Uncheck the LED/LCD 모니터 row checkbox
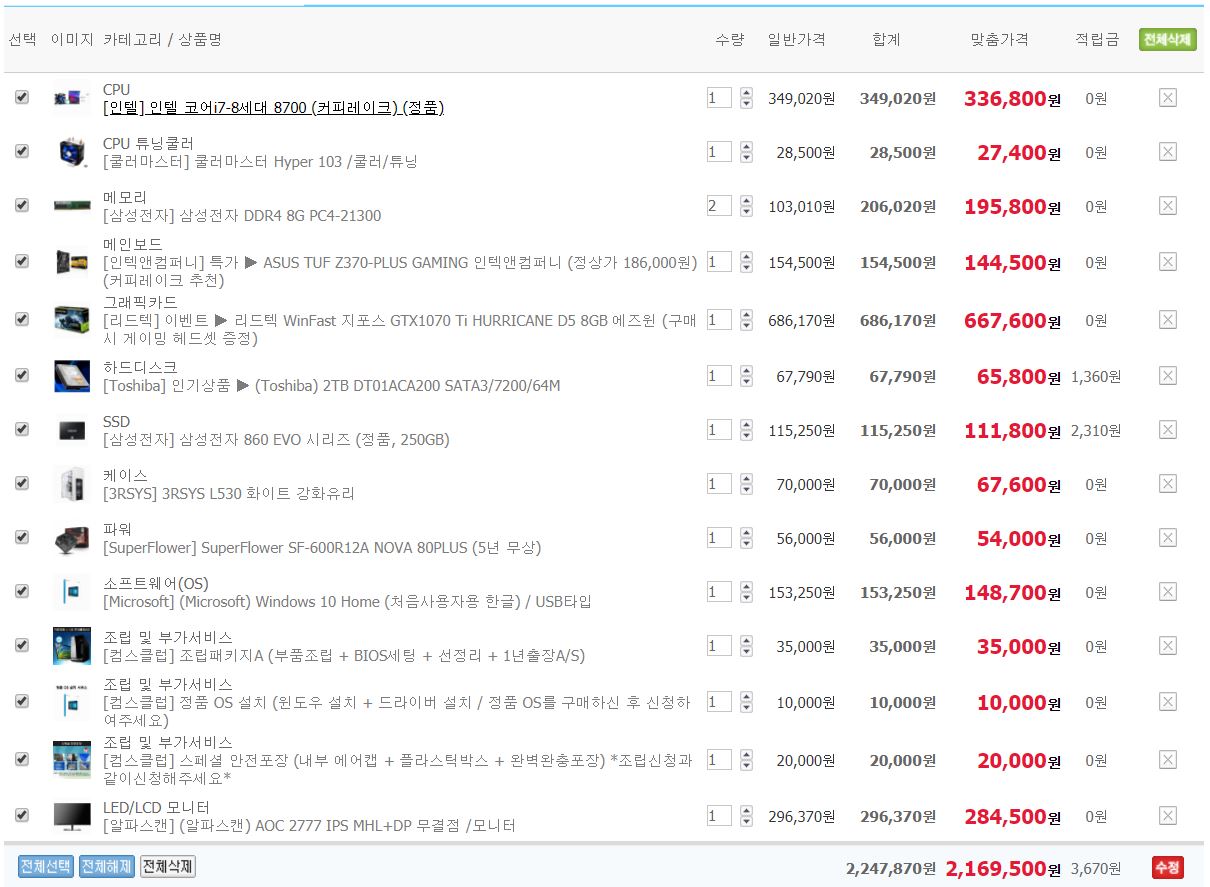 pos(22,815)
